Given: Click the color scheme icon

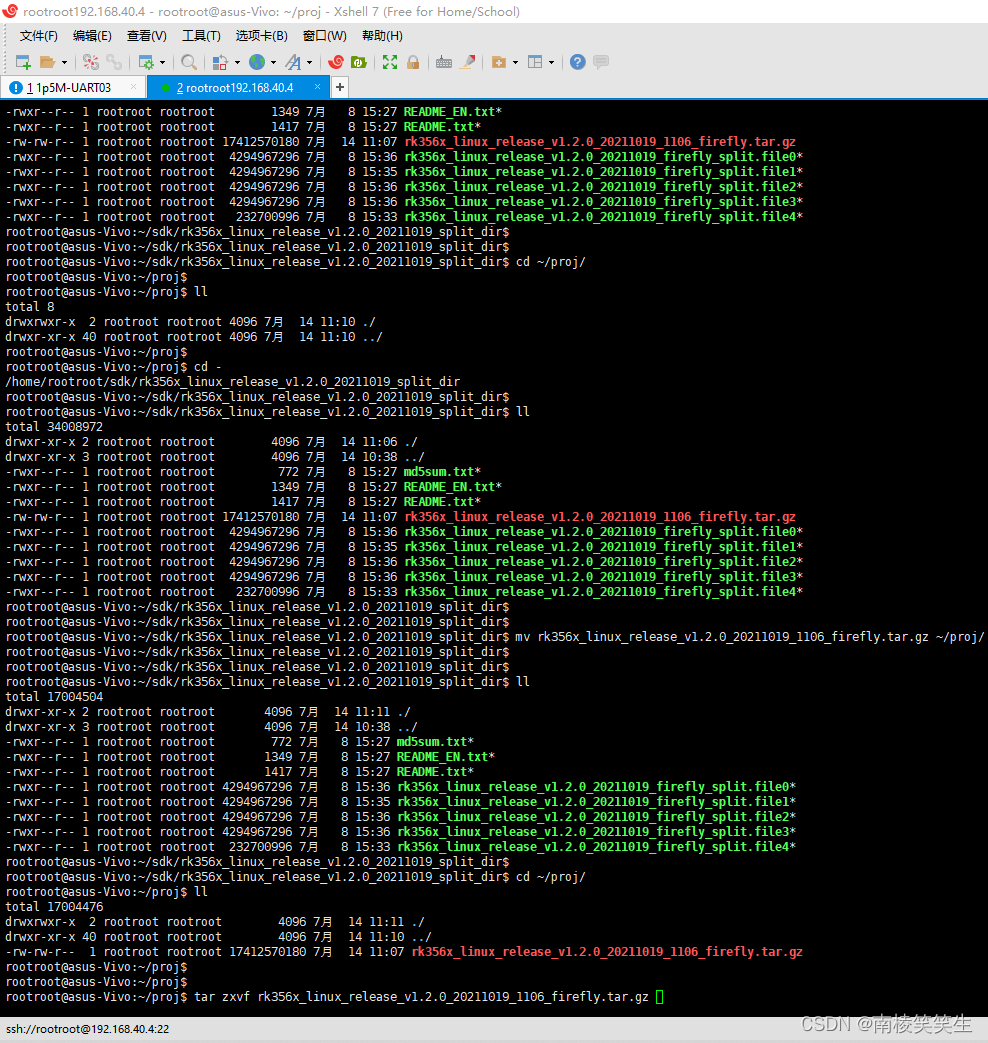Looking at the screenshot, I should 220,63.
